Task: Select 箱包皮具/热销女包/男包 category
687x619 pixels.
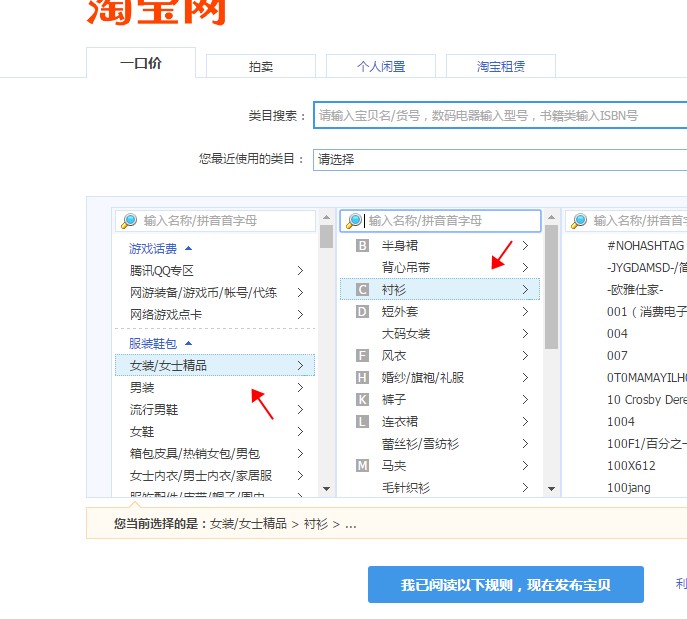Action: click(215, 453)
